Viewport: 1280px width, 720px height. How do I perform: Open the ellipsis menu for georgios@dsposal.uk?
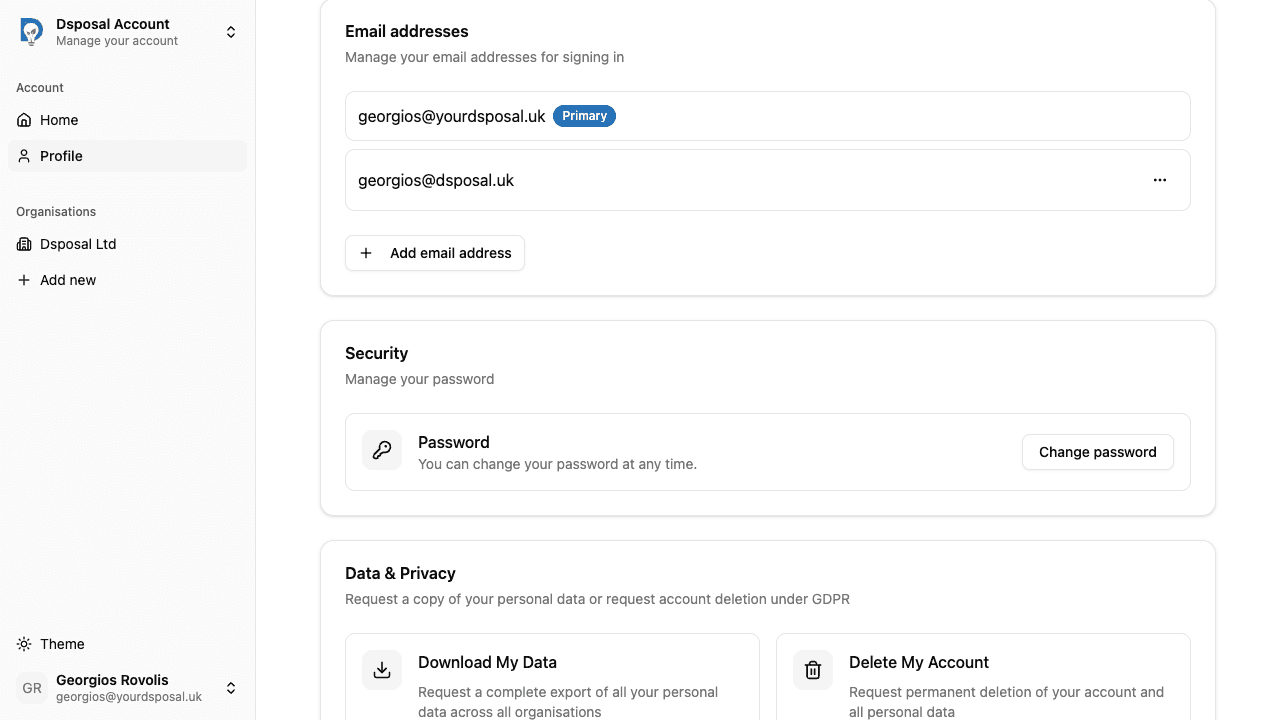pos(1160,180)
